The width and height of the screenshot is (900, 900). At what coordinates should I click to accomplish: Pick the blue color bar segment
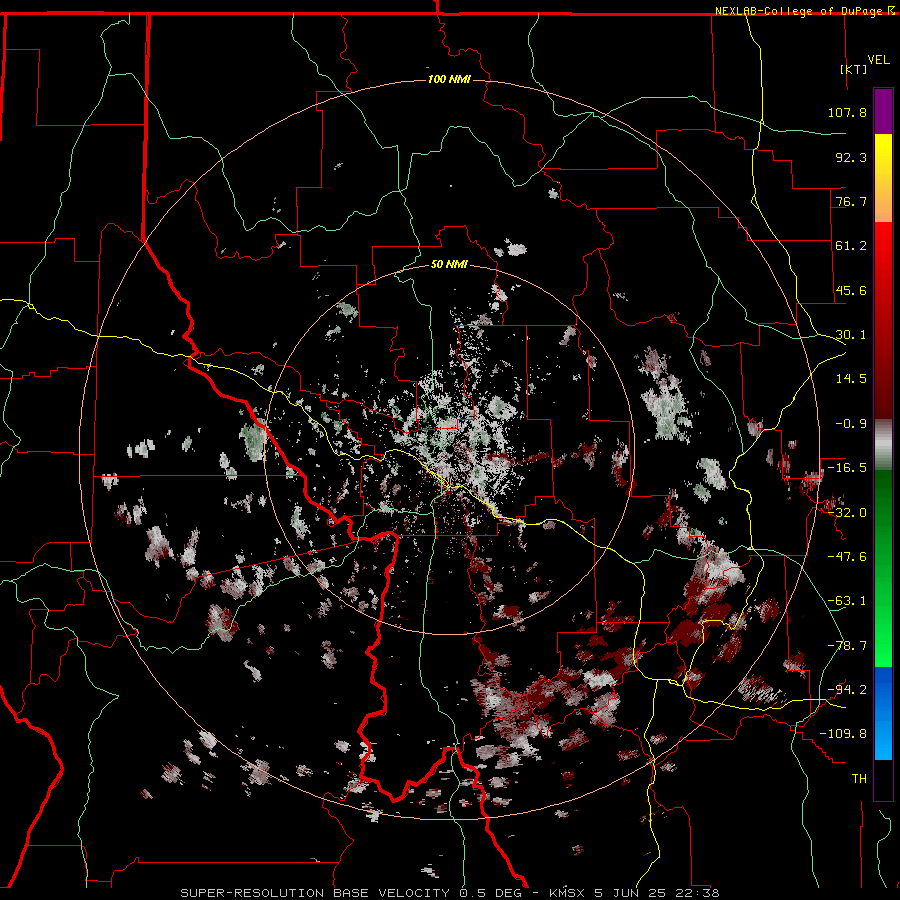[x=883, y=713]
